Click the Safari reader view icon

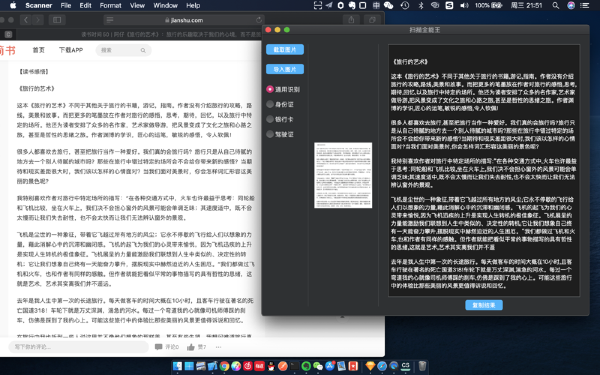click(x=110, y=20)
